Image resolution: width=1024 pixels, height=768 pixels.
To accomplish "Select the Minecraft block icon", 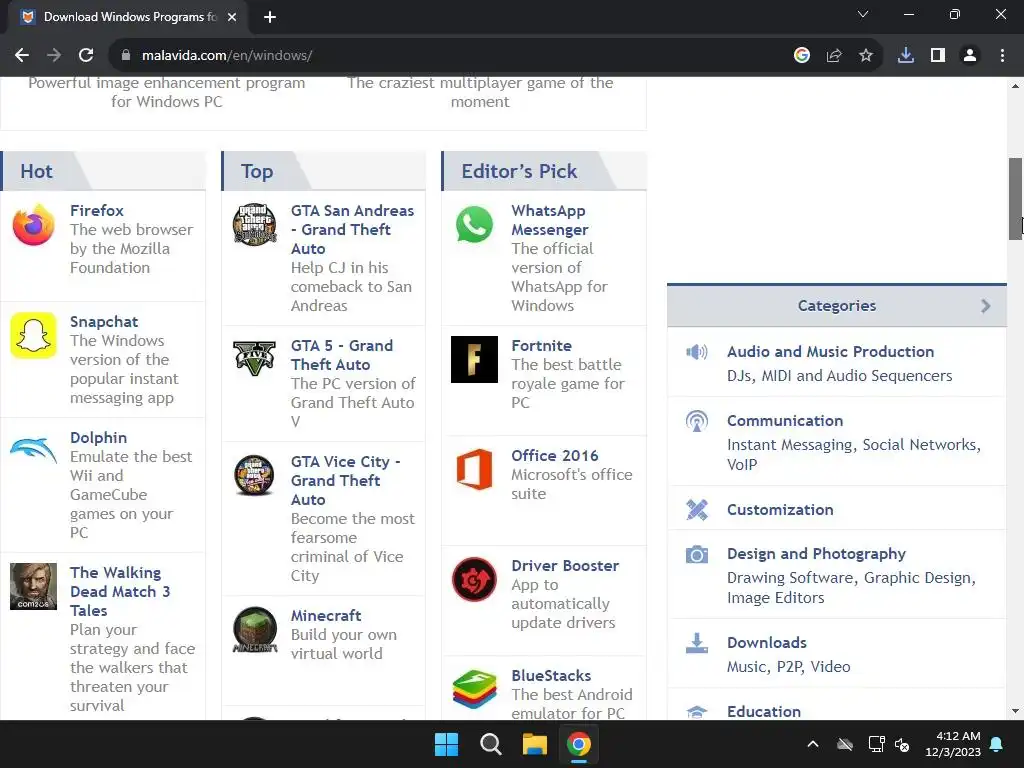I will [255, 630].
